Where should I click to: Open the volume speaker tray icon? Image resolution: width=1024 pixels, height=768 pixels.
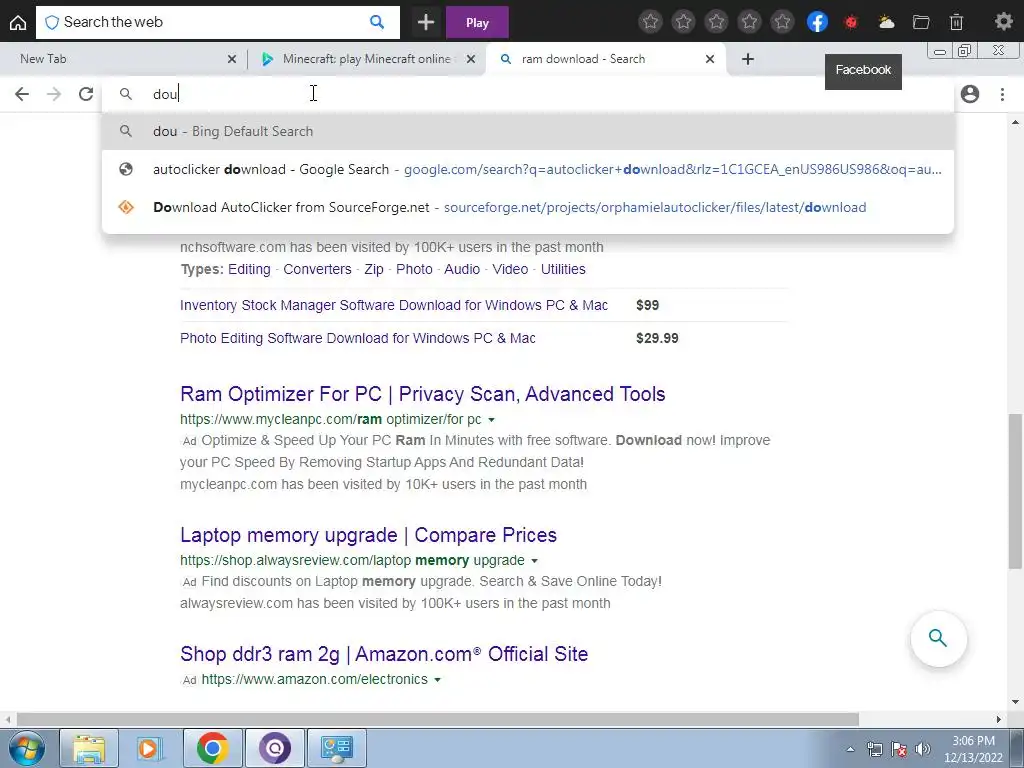(x=922, y=750)
